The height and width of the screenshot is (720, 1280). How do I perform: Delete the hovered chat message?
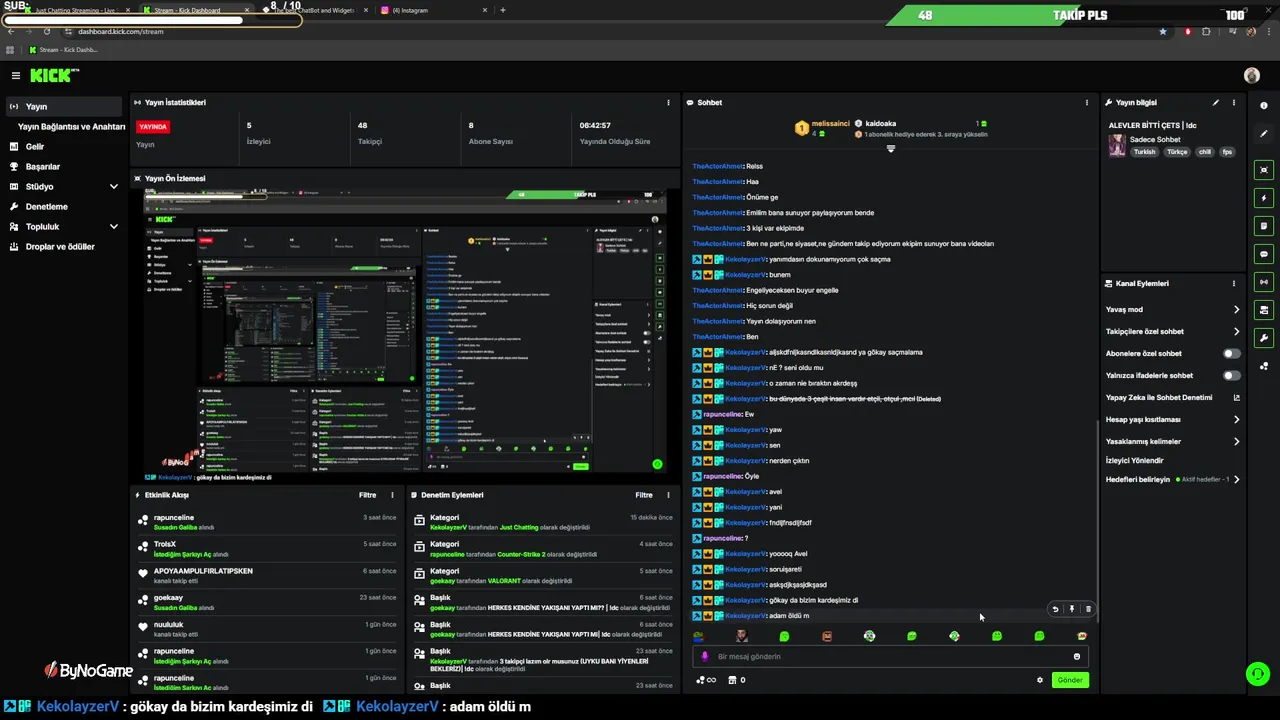point(1088,609)
